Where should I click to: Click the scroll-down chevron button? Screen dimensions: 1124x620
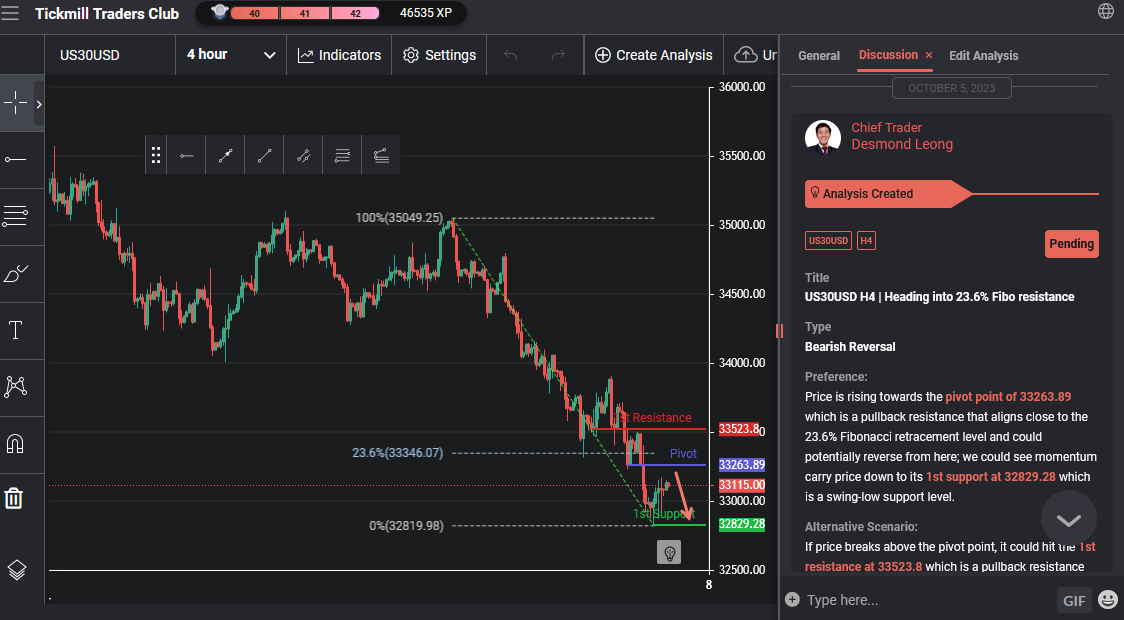coord(1068,520)
